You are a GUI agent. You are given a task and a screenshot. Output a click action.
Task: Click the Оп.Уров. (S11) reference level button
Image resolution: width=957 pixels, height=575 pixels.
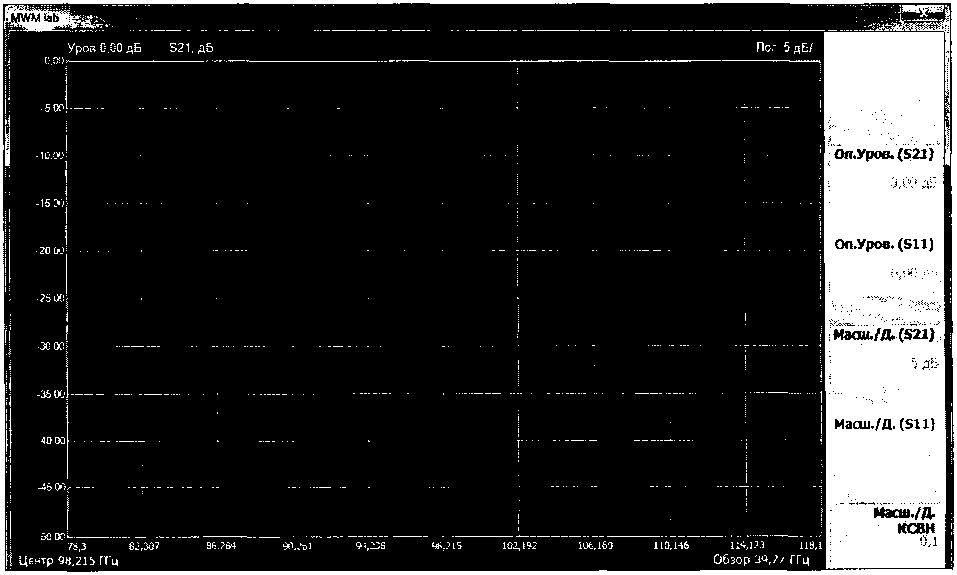click(884, 245)
